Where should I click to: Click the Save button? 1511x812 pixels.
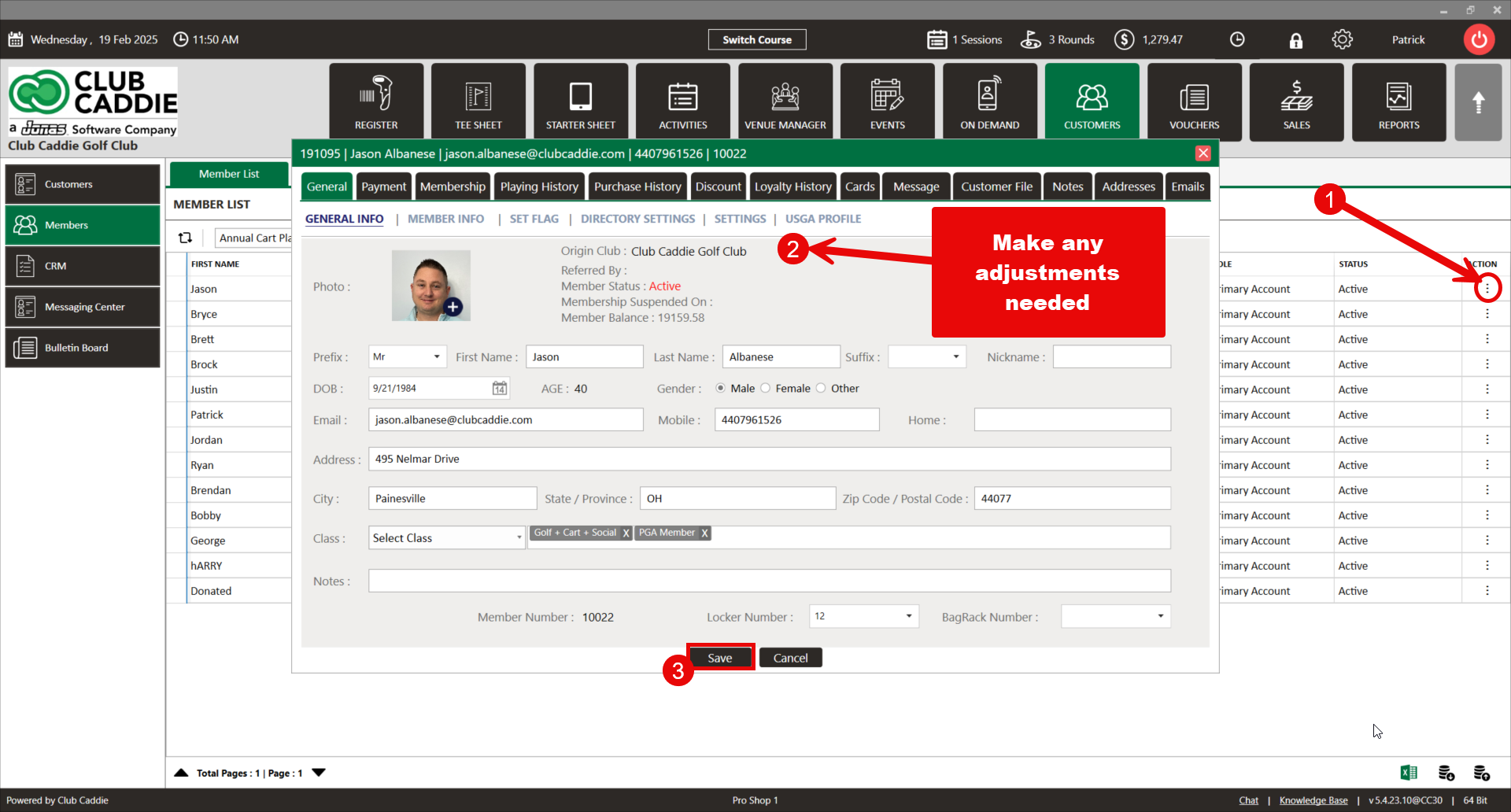pyautogui.click(x=720, y=658)
